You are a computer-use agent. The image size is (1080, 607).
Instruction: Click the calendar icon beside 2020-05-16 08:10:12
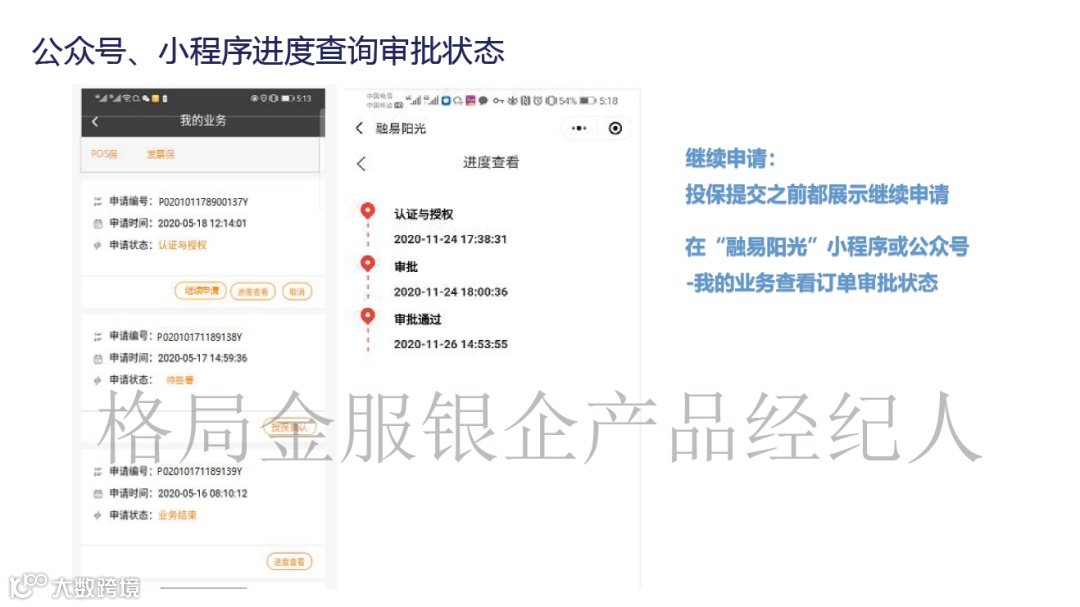point(97,493)
